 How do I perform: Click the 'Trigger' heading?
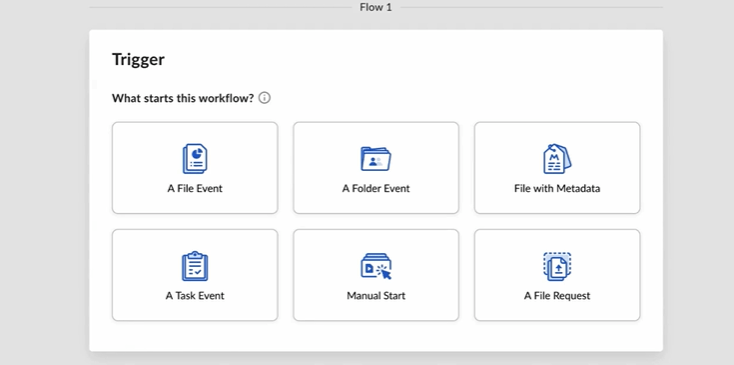click(x=138, y=59)
